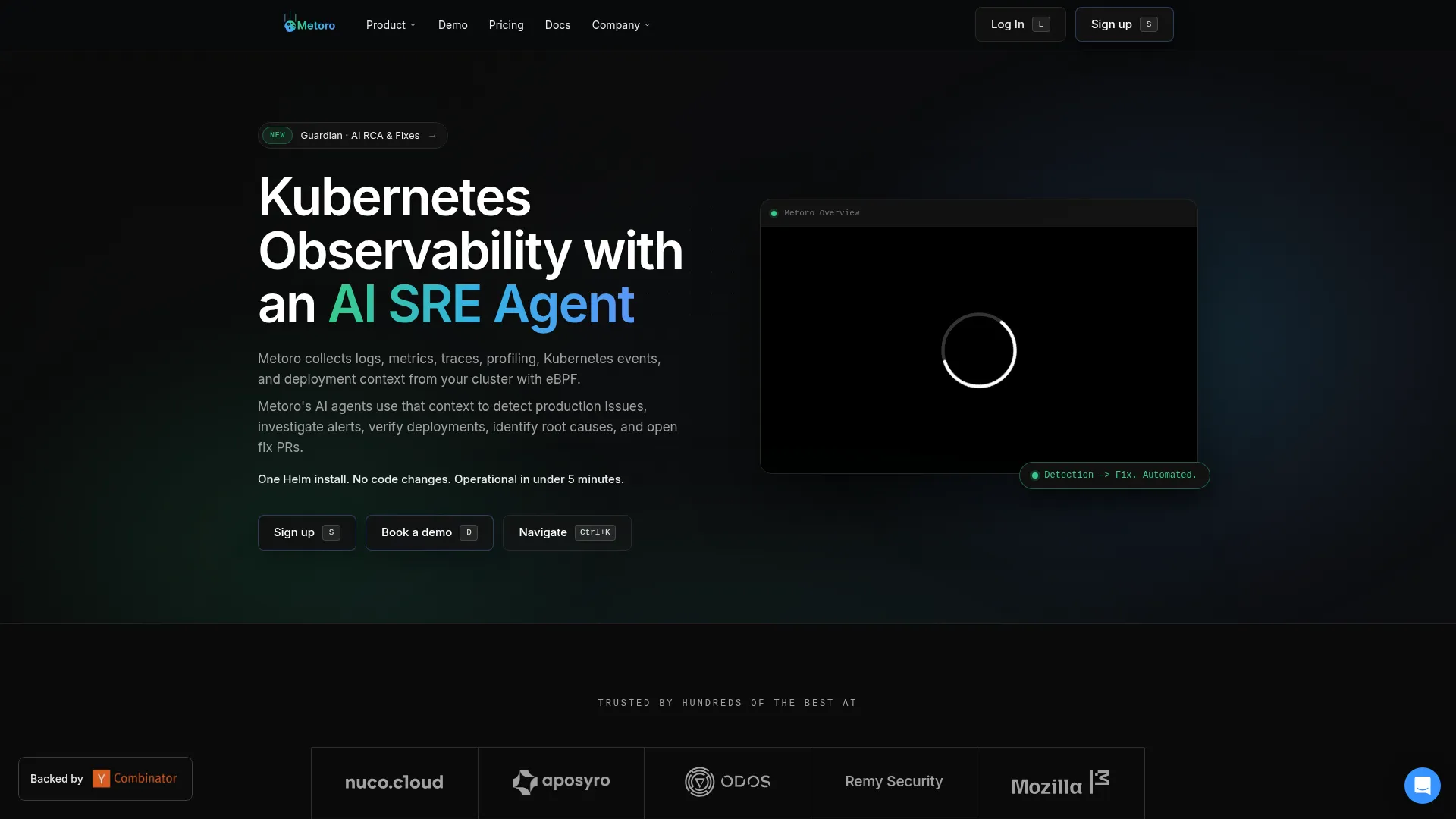Open the chat support widget

(x=1422, y=785)
